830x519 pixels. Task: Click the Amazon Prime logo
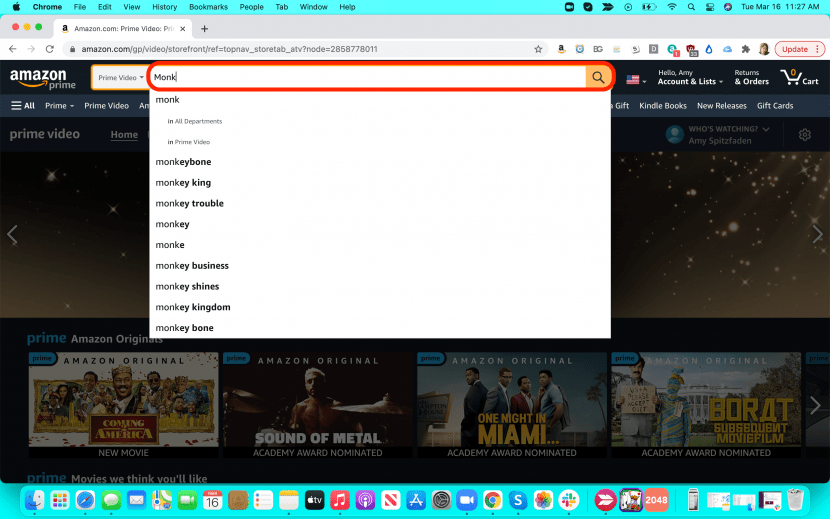coord(42,78)
